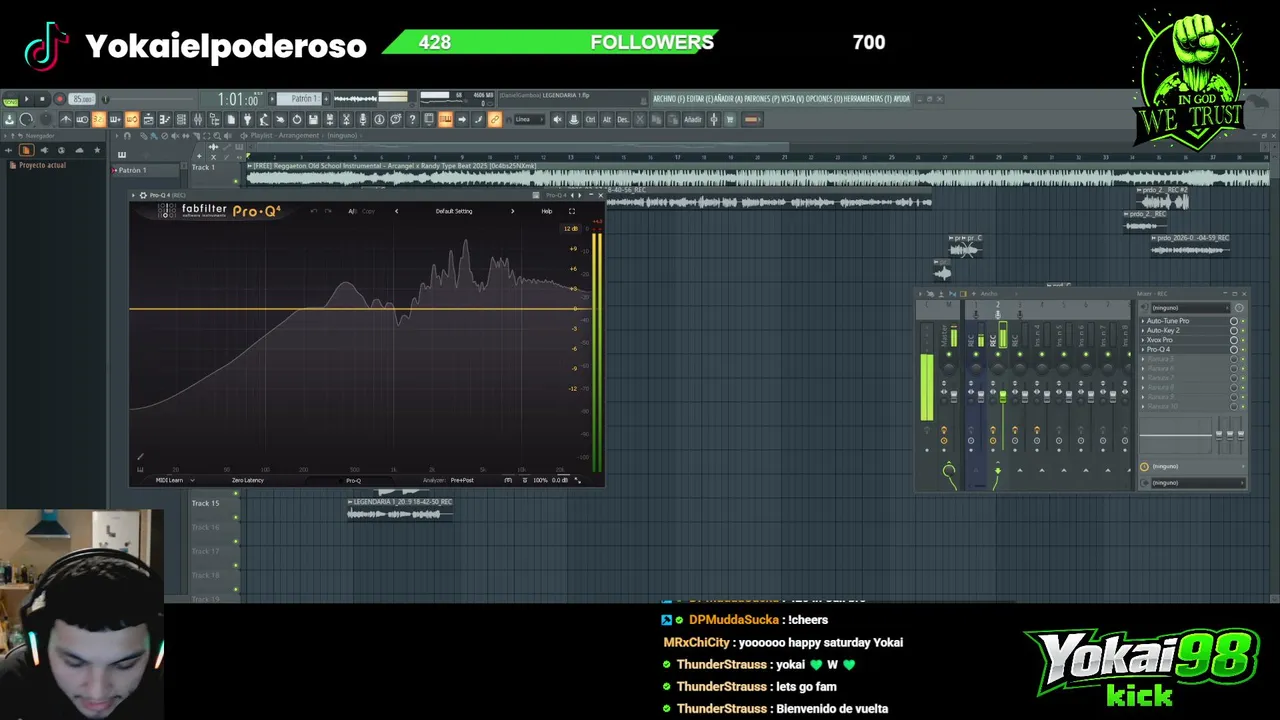Click the microphone recording icon in the toolbar
This screenshot has height=720, width=1280.
[362, 120]
